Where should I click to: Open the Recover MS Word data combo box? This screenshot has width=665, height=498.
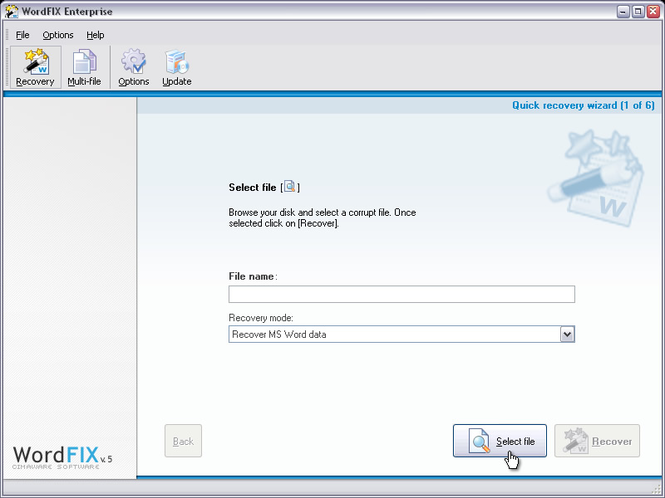[x=402, y=334]
